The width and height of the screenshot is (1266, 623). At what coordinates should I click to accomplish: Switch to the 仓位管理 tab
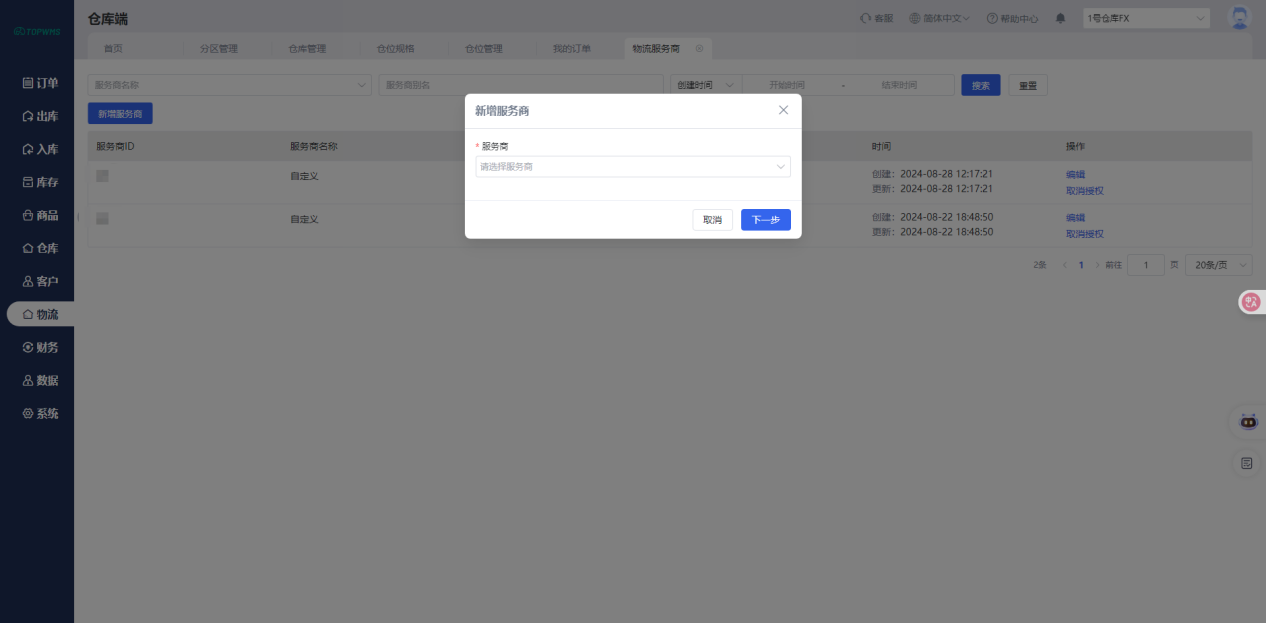click(484, 48)
